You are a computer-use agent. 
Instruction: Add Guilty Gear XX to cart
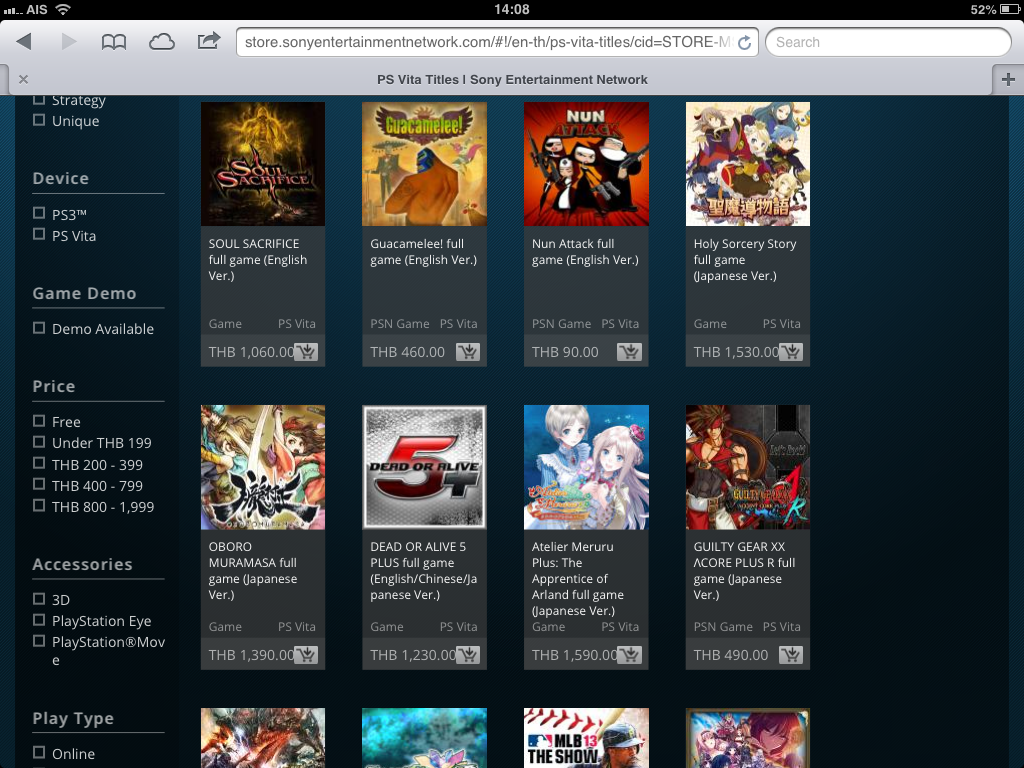click(x=791, y=655)
